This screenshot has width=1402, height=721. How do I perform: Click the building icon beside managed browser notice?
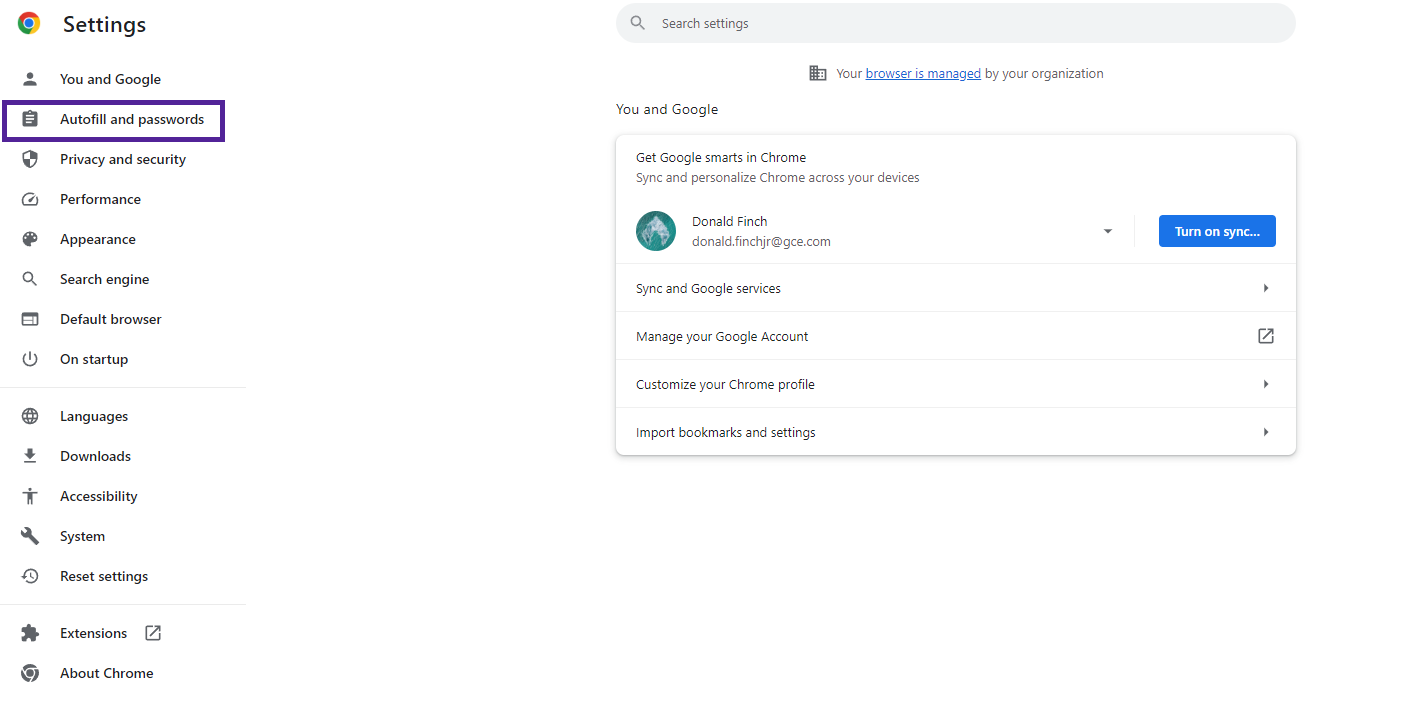point(818,73)
